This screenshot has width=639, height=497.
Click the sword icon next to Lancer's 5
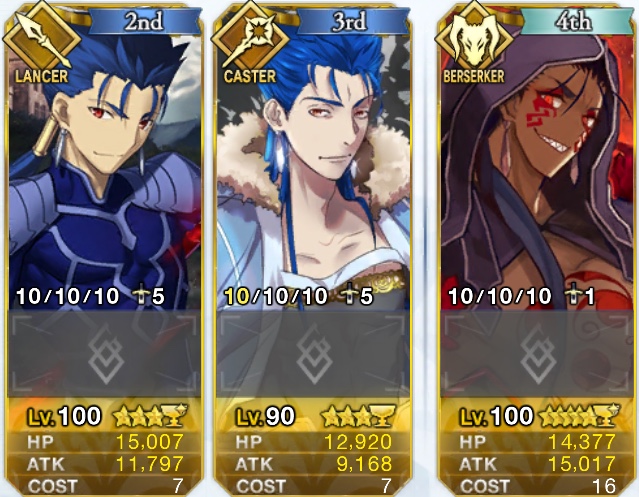141,296
